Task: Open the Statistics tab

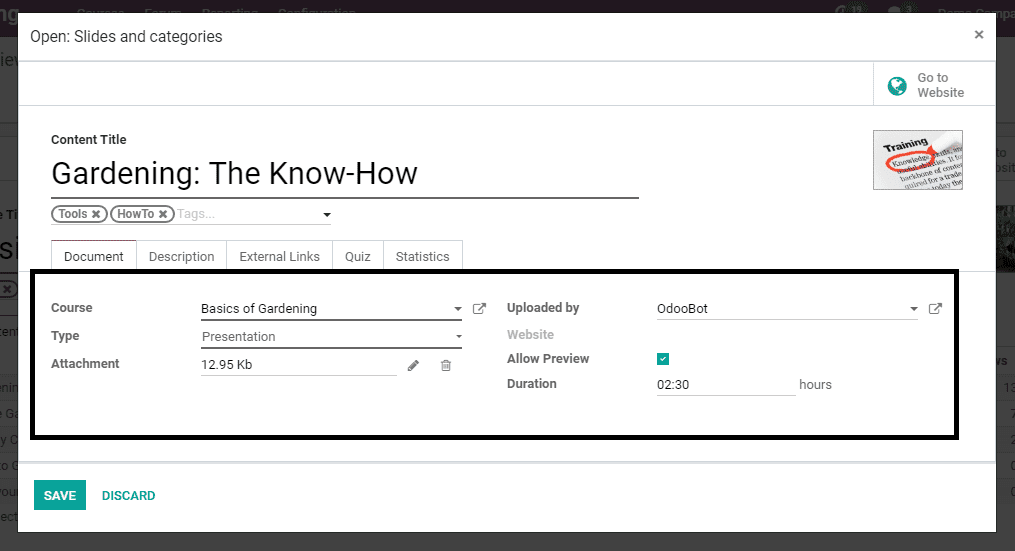Action: tap(423, 256)
